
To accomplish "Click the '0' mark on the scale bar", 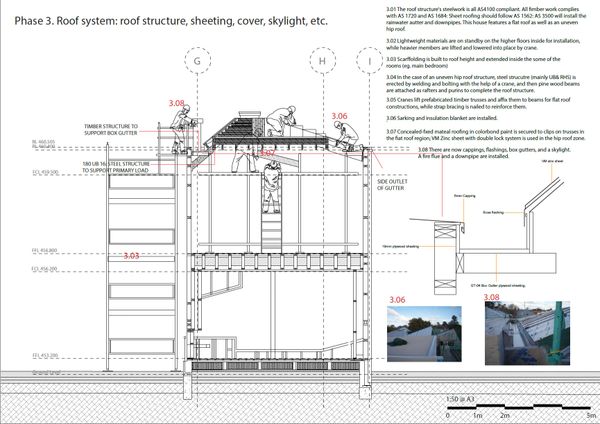I will (448, 415).
